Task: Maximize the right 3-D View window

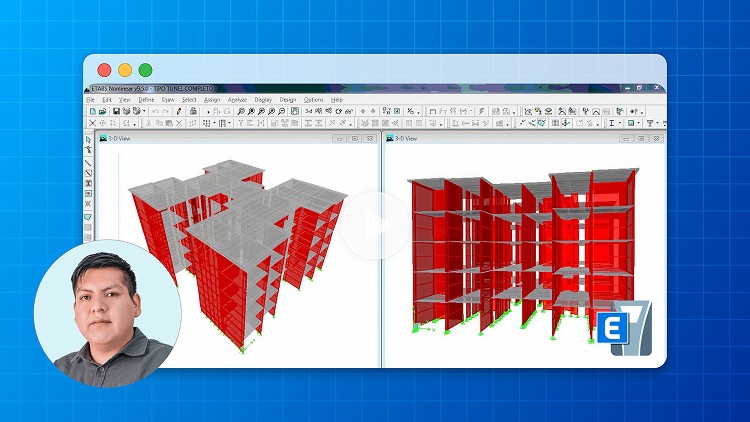Action: tap(641, 138)
